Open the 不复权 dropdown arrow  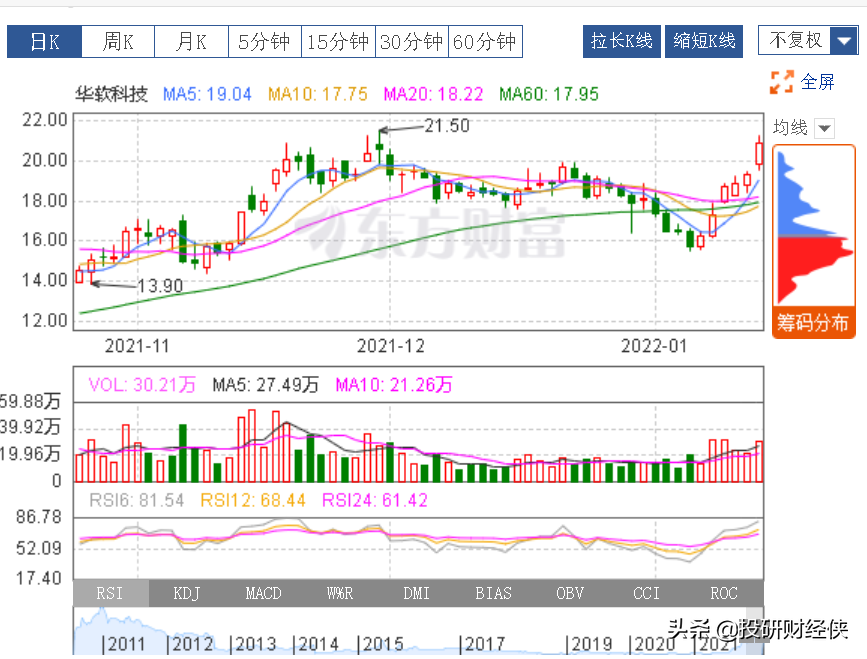(844, 40)
